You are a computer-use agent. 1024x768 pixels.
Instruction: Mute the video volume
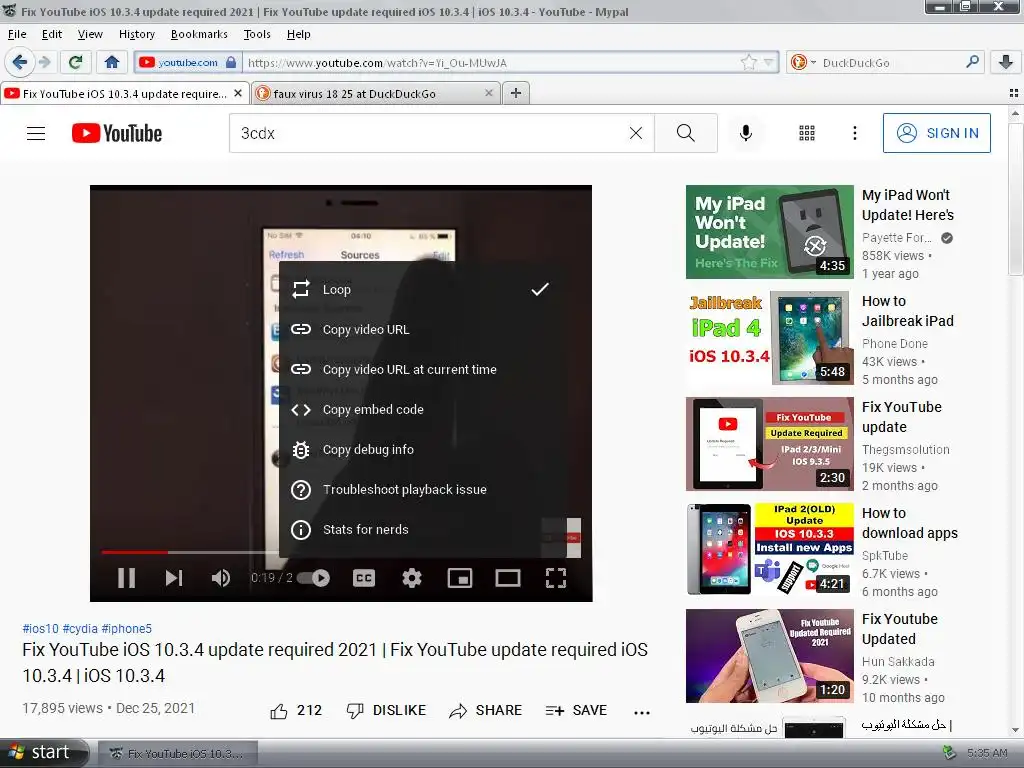point(221,578)
